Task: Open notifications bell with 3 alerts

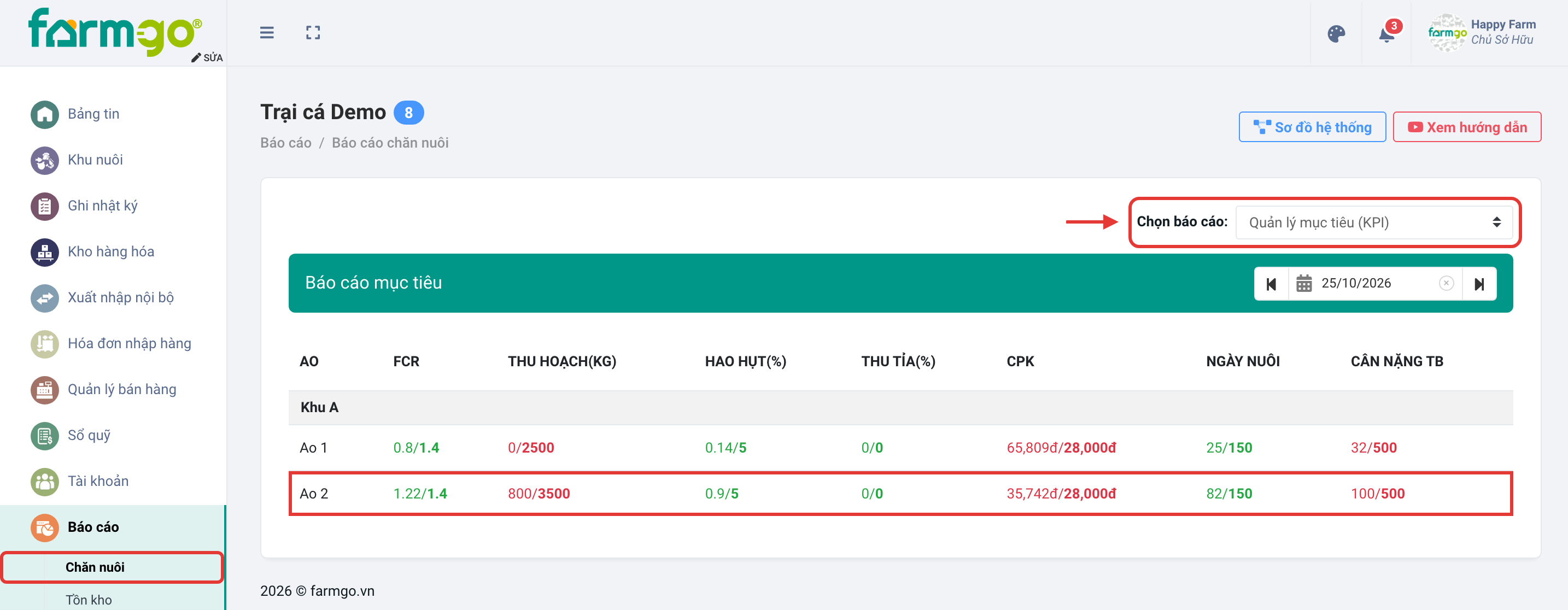Action: tap(1387, 33)
